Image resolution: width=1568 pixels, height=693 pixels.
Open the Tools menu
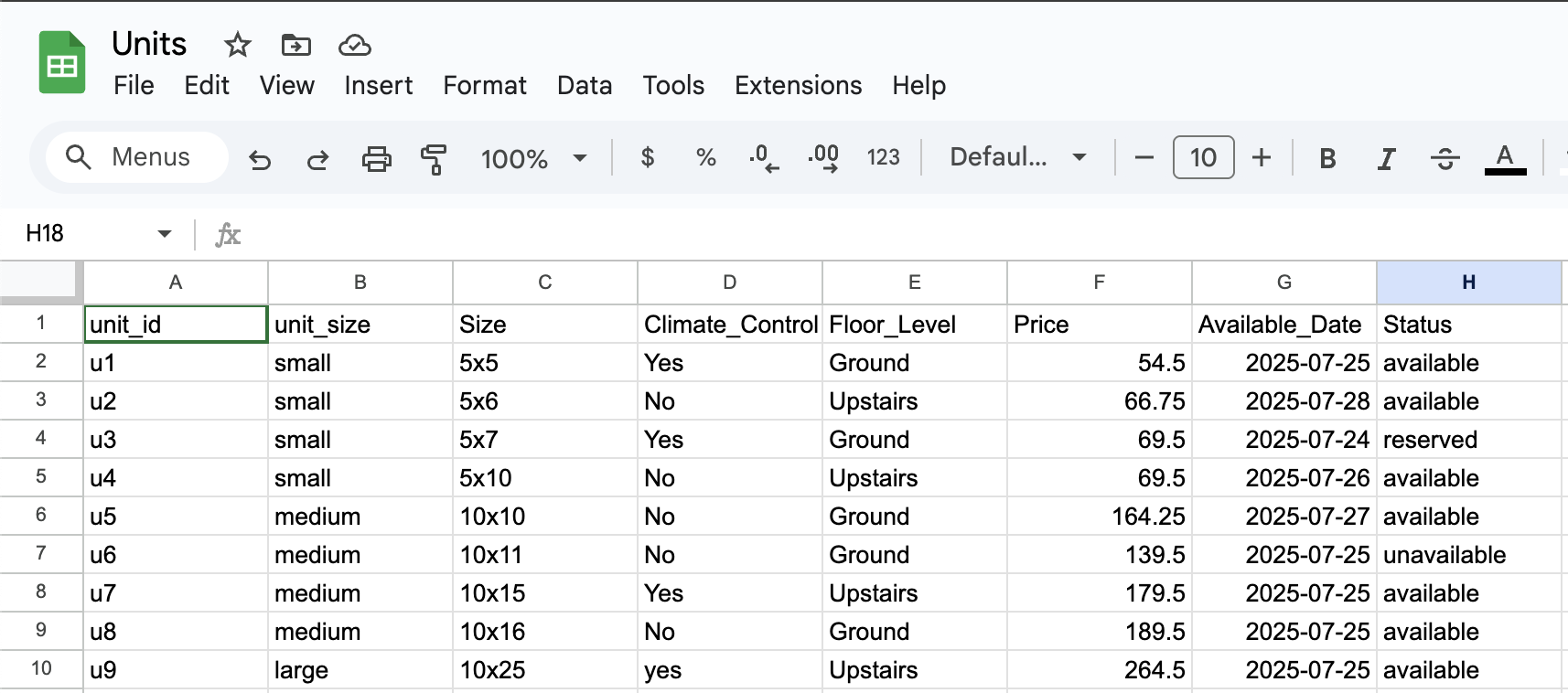click(673, 85)
